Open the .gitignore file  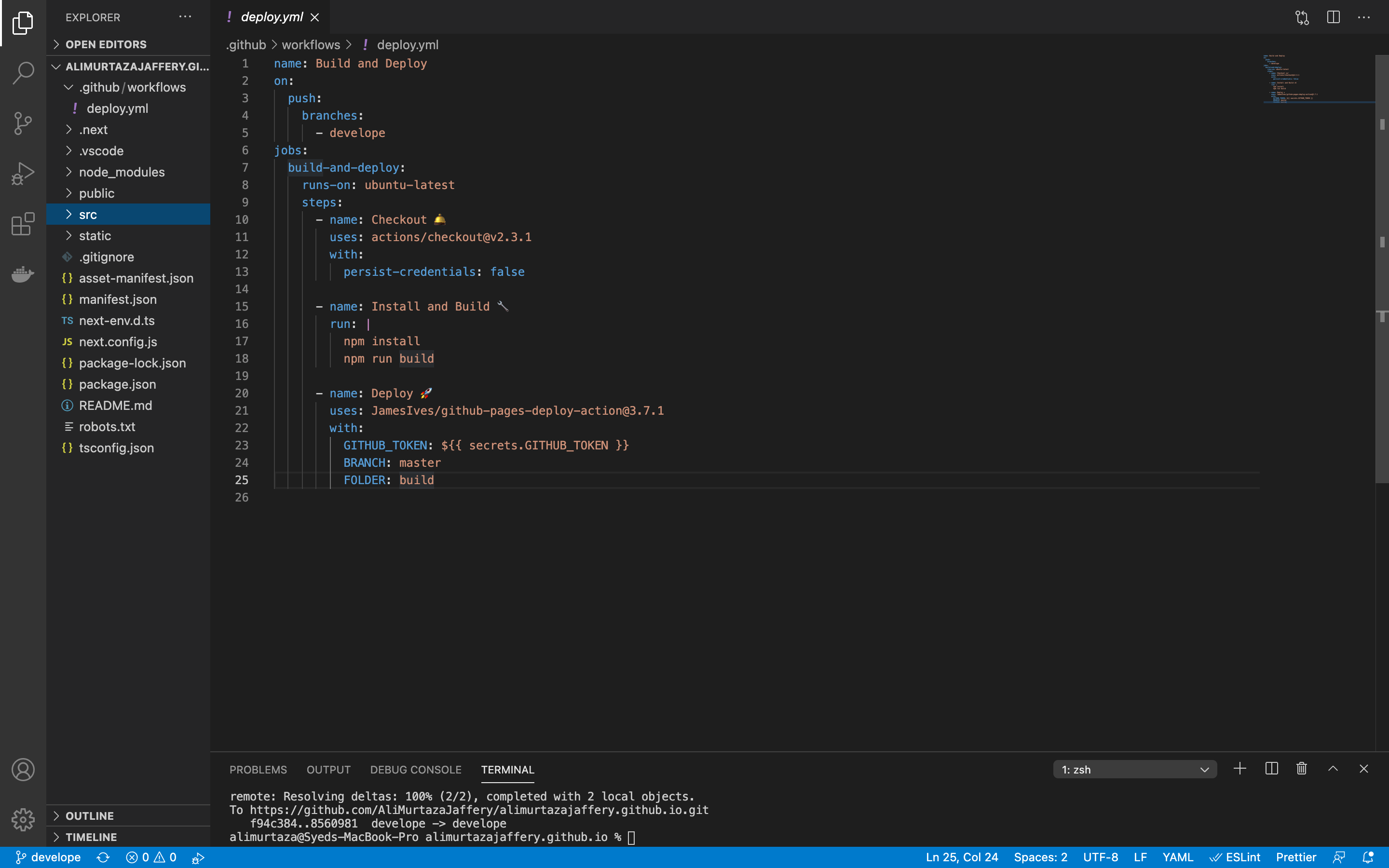[129, 257]
